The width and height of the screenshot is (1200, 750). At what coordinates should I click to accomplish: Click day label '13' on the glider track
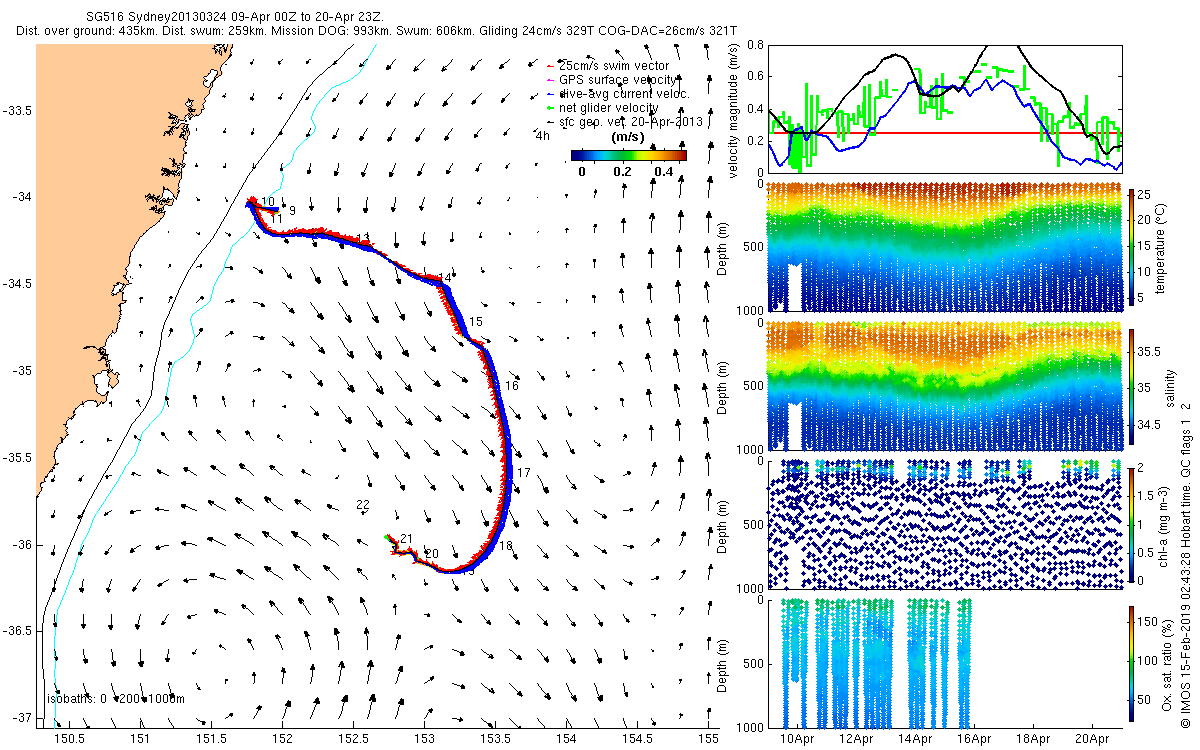point(363,238)
